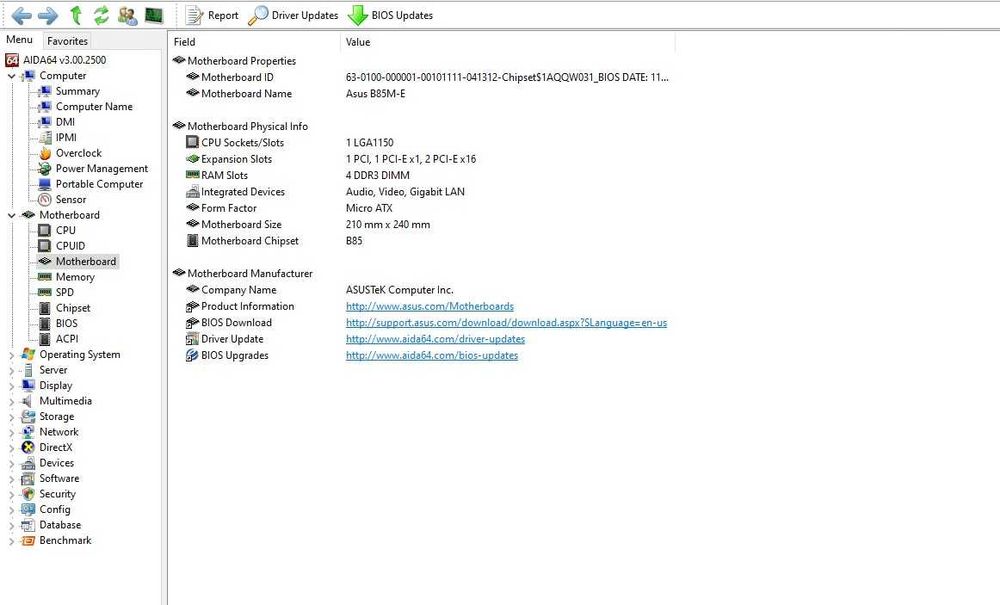Select the Motherboard Name row
1000x605 pixels.
tap(295, 94)
